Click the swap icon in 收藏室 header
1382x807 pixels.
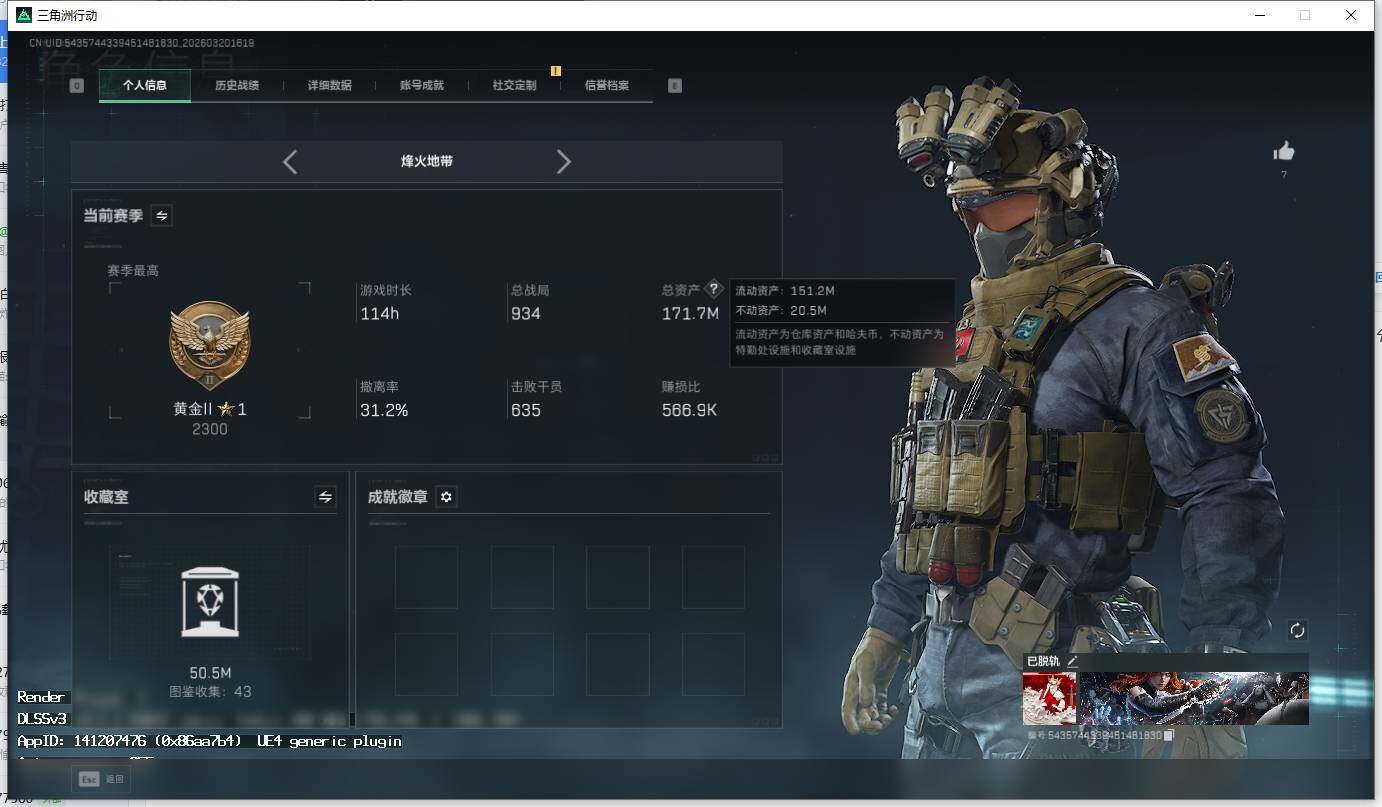click(325, 497)
